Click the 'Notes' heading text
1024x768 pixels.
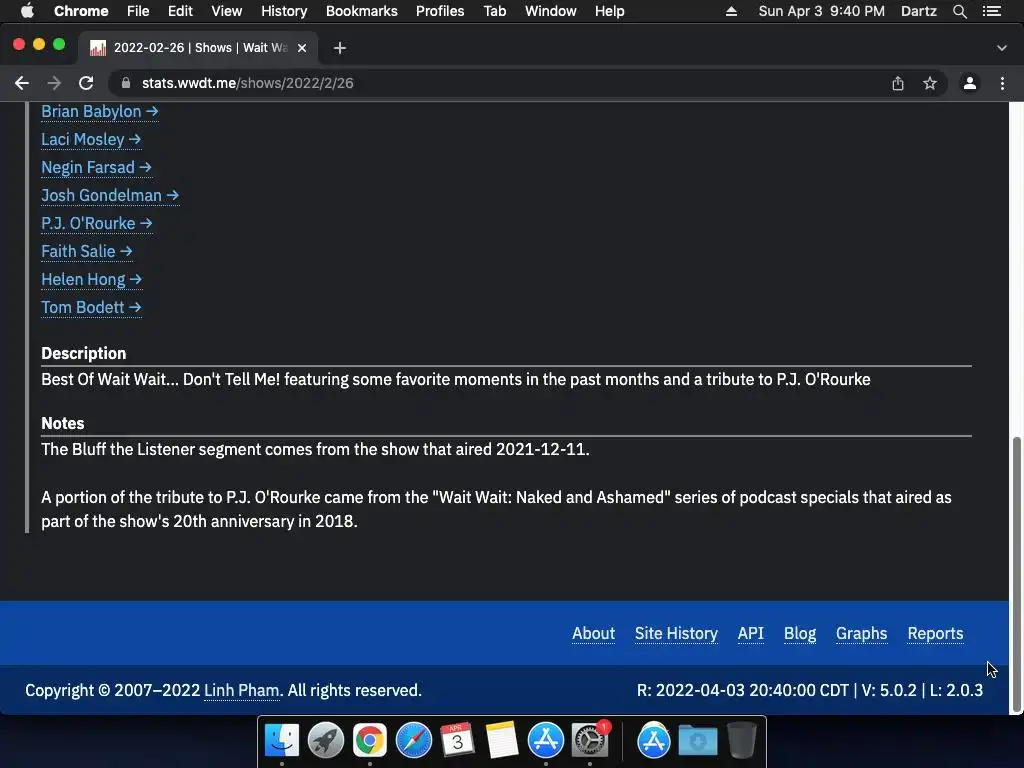pos(63,423)
